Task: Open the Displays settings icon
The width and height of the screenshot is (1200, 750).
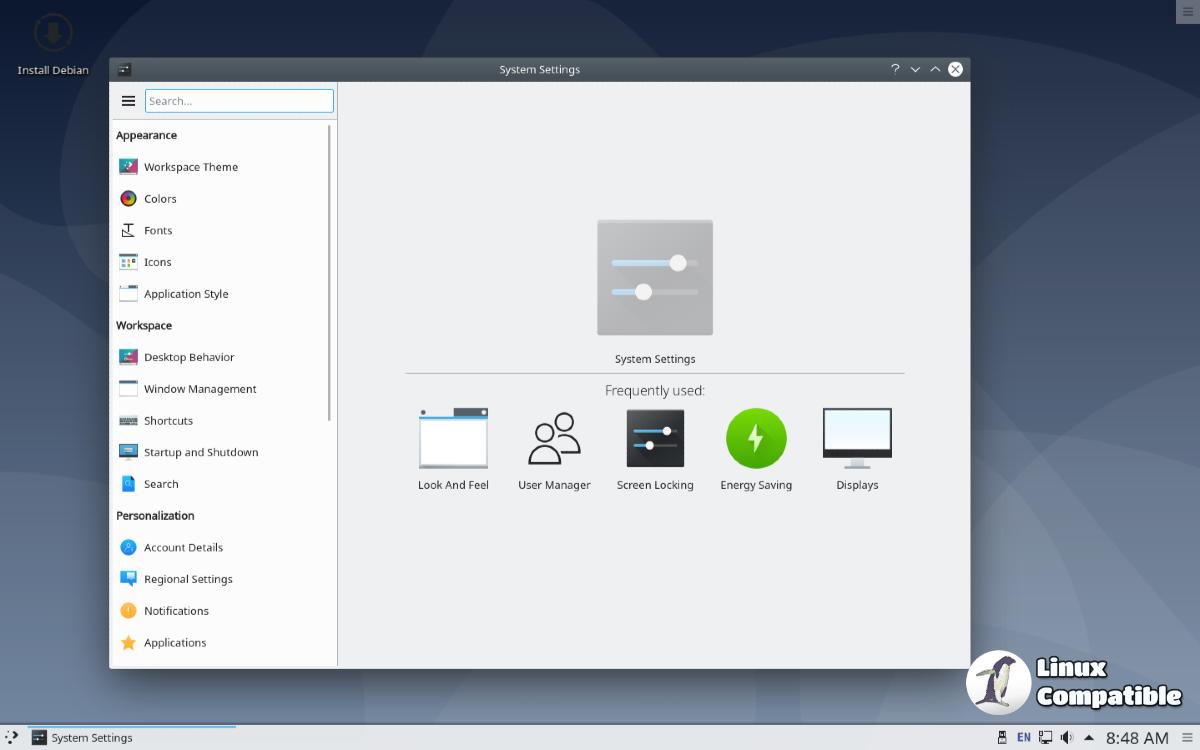Action: coord(857,440)
